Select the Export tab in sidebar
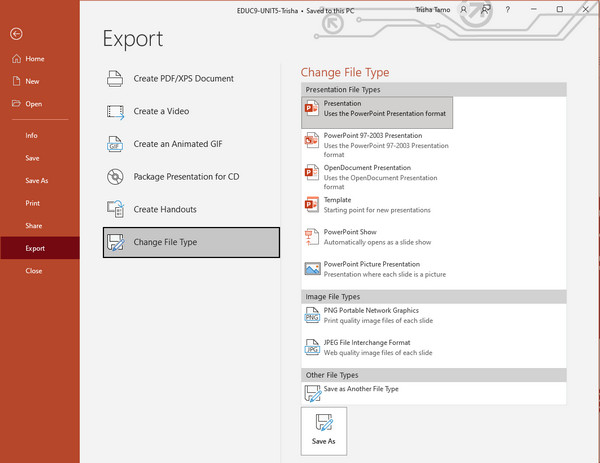The image size is (600, 463). 40,248
